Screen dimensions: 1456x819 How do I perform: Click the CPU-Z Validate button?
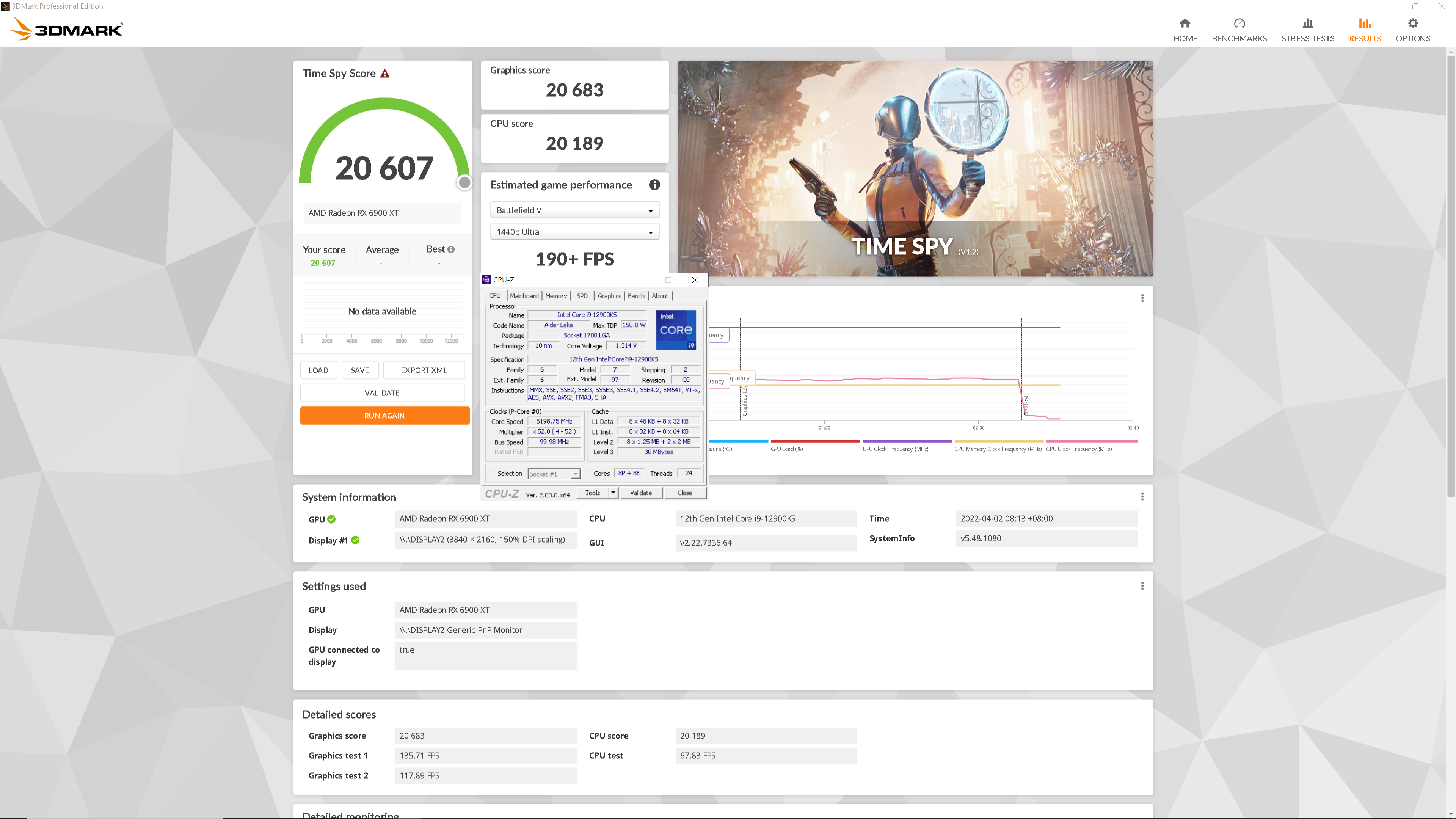coord(641,492)
